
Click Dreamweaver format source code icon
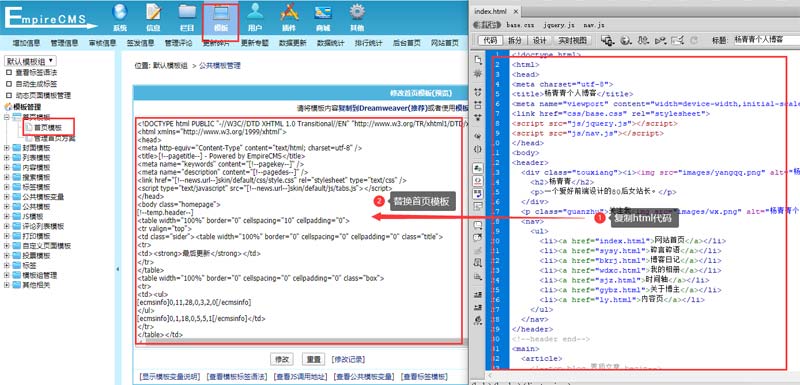(478, 320)
